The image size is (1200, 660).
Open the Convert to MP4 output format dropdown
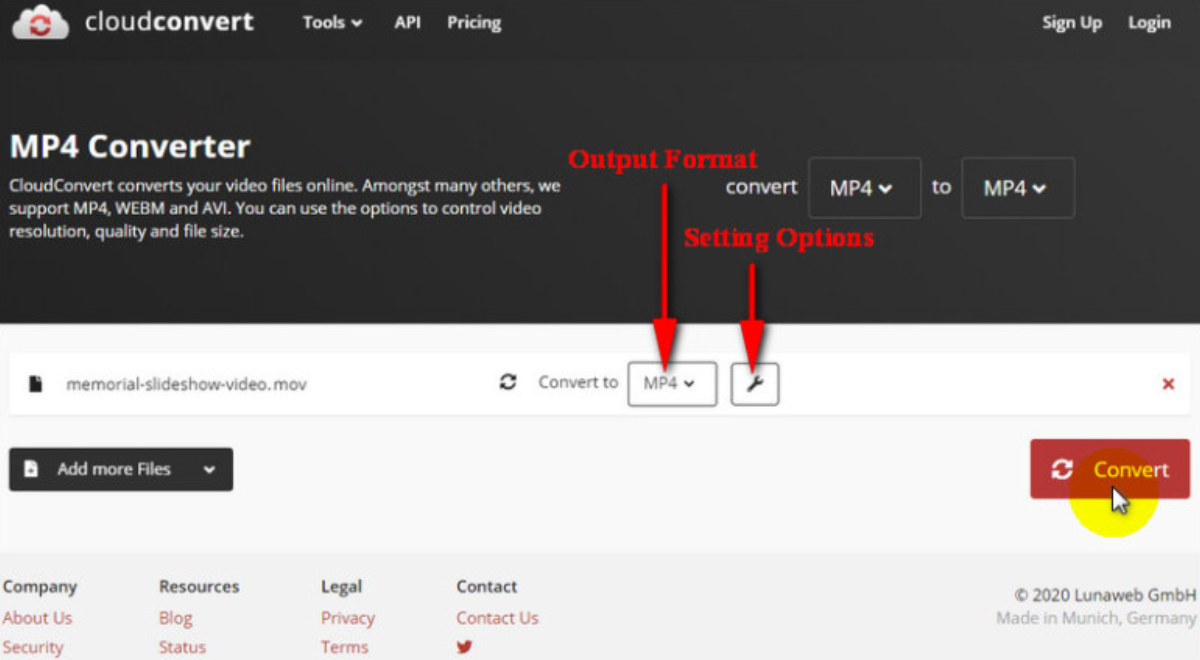(672, 384)
